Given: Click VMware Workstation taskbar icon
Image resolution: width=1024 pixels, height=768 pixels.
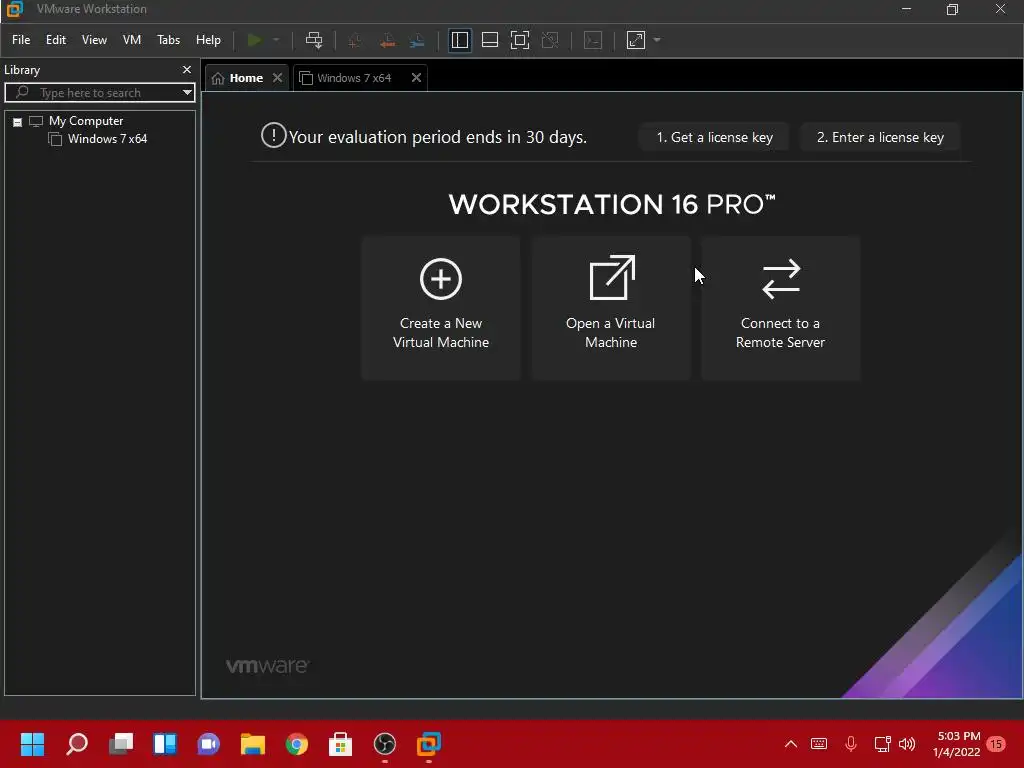Looking at the screenshot, I should point(429,744).
